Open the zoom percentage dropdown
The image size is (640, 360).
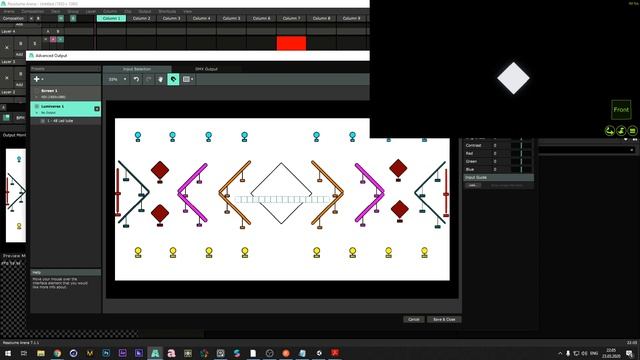tap(118, 79)
